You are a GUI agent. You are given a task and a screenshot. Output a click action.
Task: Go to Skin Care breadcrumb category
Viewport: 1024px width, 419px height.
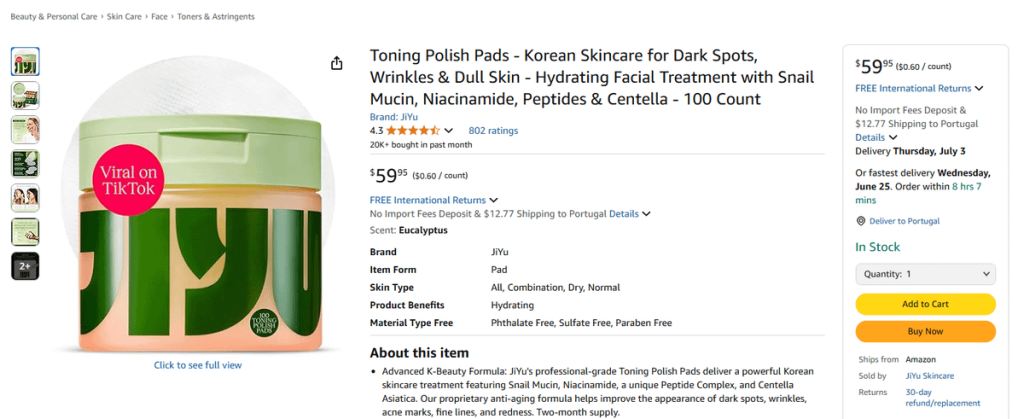[124, 17]
